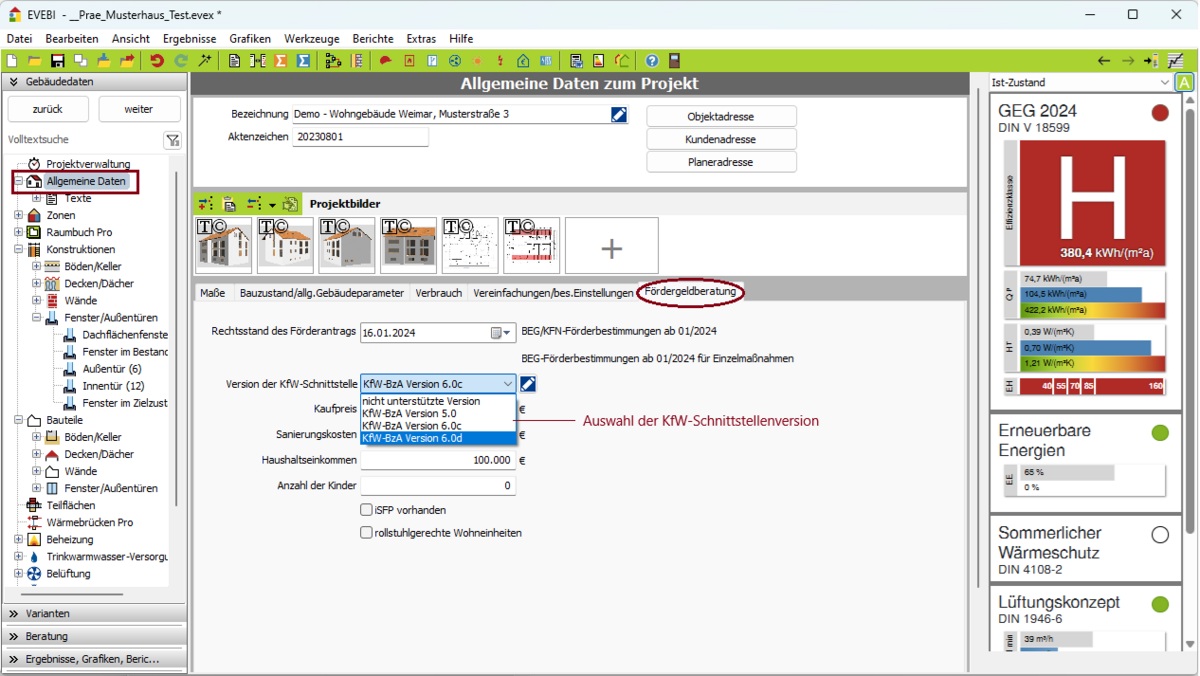
Task: Open the Ergebnisse menu
Action: click(190, 39)
